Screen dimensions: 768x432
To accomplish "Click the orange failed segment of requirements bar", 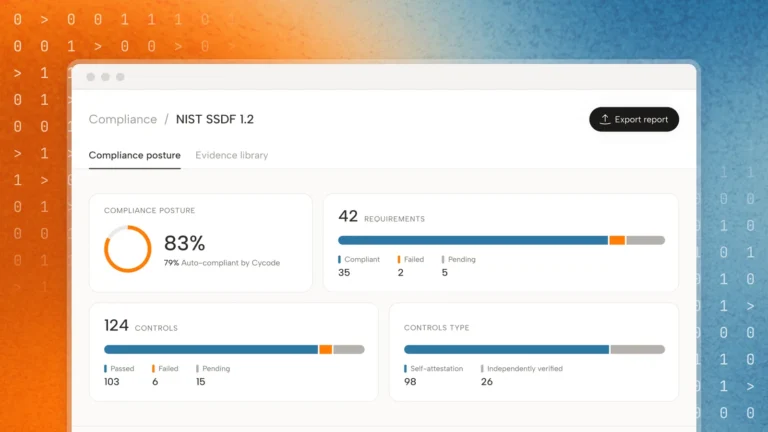I will [617, 240].
